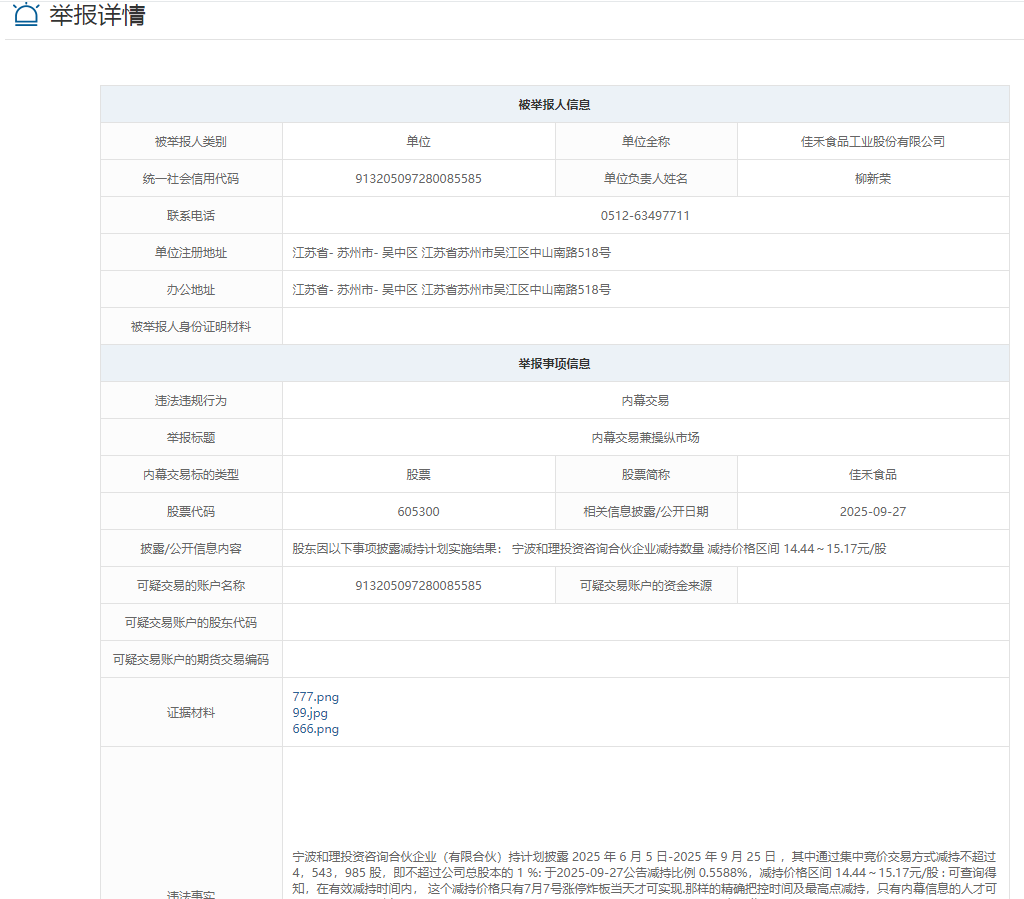Select the 单位全称 label

pyautogui.click(x=646, y=142)
